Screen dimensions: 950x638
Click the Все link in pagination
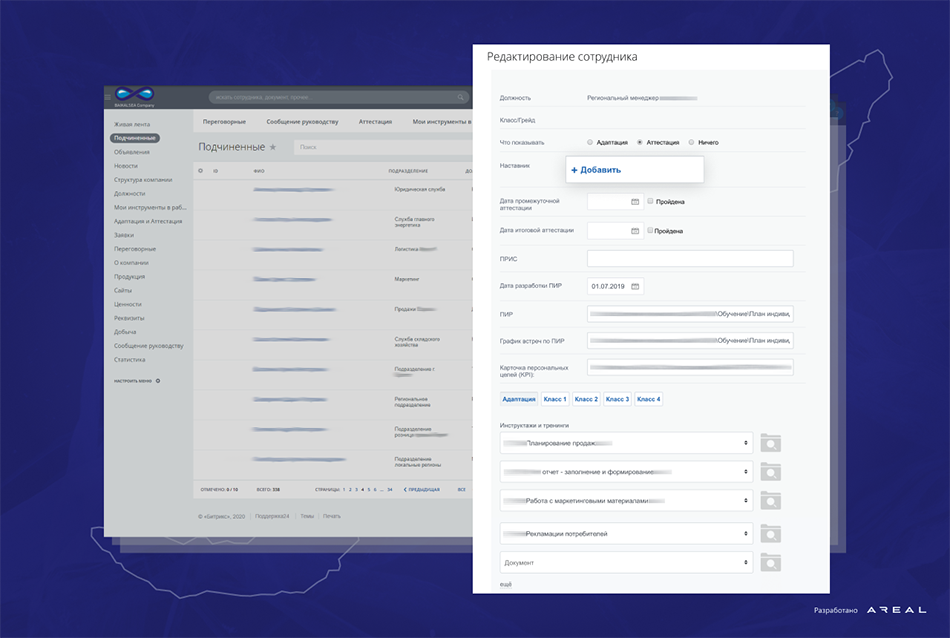[x=462, y=490]
